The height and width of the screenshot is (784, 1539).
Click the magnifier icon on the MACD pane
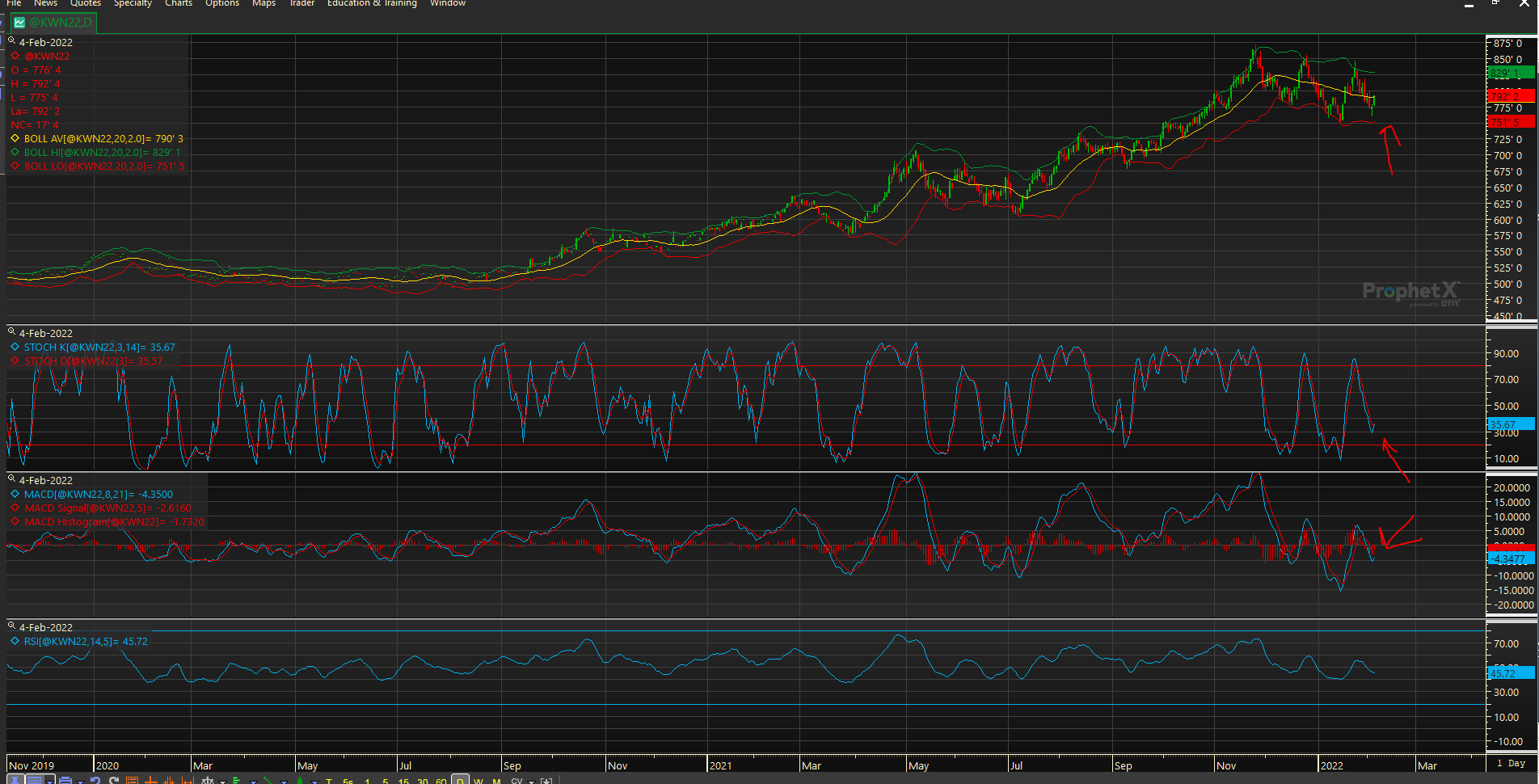click(x=12, y=479)
